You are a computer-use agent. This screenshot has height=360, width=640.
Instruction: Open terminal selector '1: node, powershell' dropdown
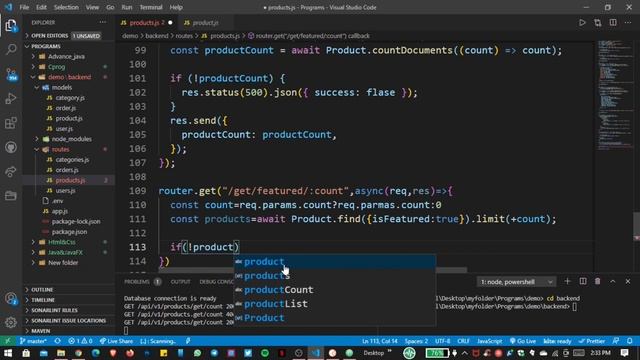(516, 282)
